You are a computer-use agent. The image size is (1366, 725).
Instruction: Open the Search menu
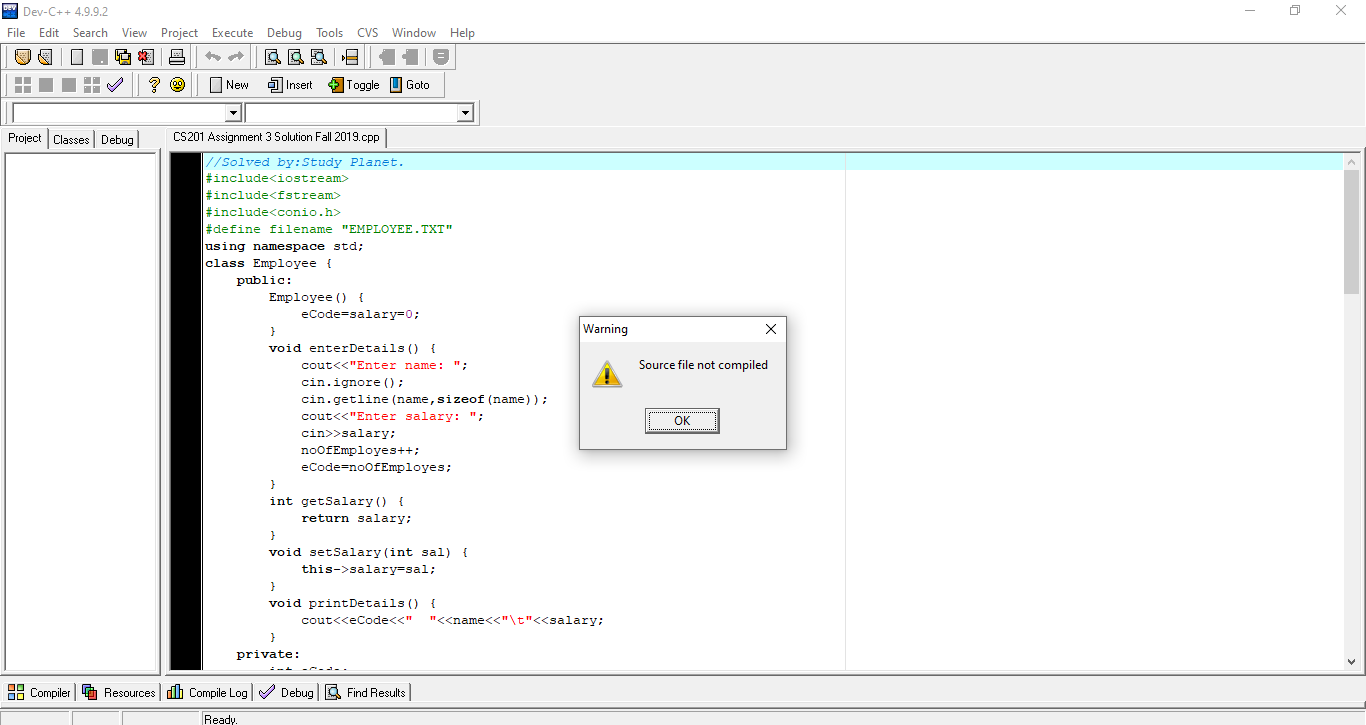click(90, 33)
